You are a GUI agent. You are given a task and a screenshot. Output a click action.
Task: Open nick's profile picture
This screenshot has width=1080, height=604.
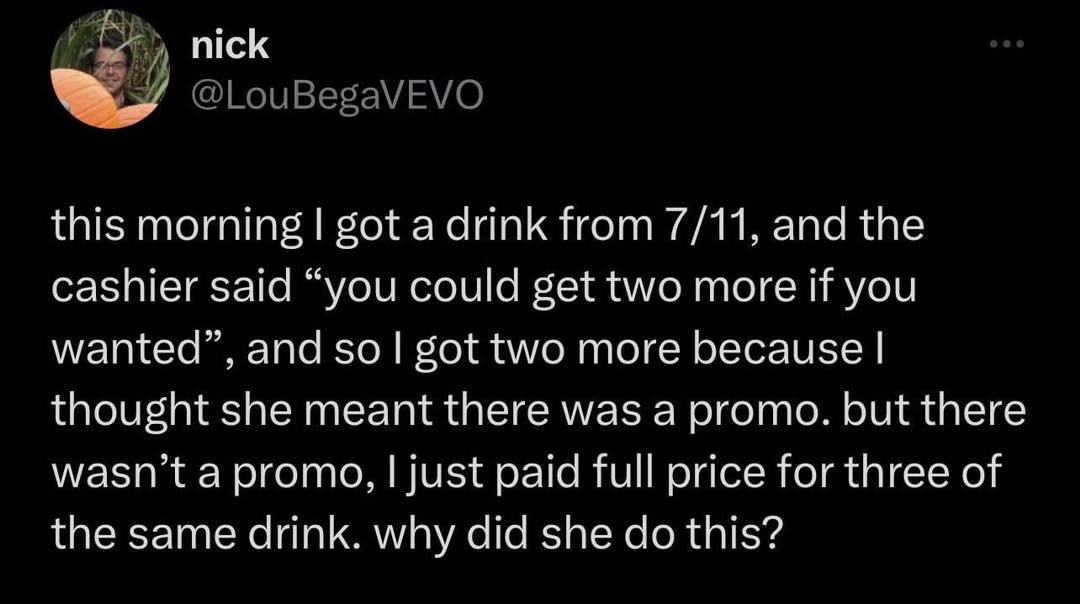[x=110, y=69]
